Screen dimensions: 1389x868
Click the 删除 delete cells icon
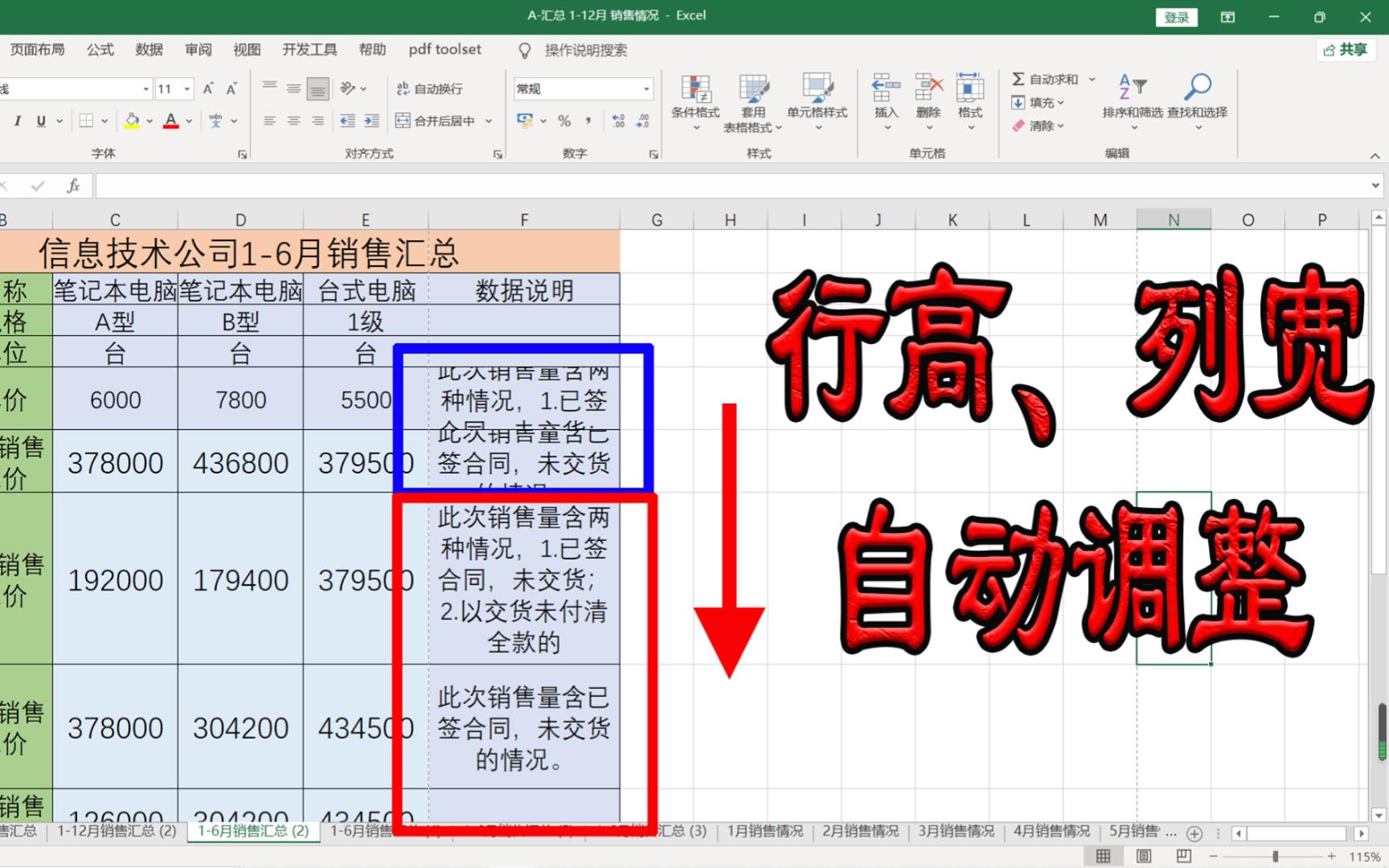pyautogui.click(x=928, y=87)
